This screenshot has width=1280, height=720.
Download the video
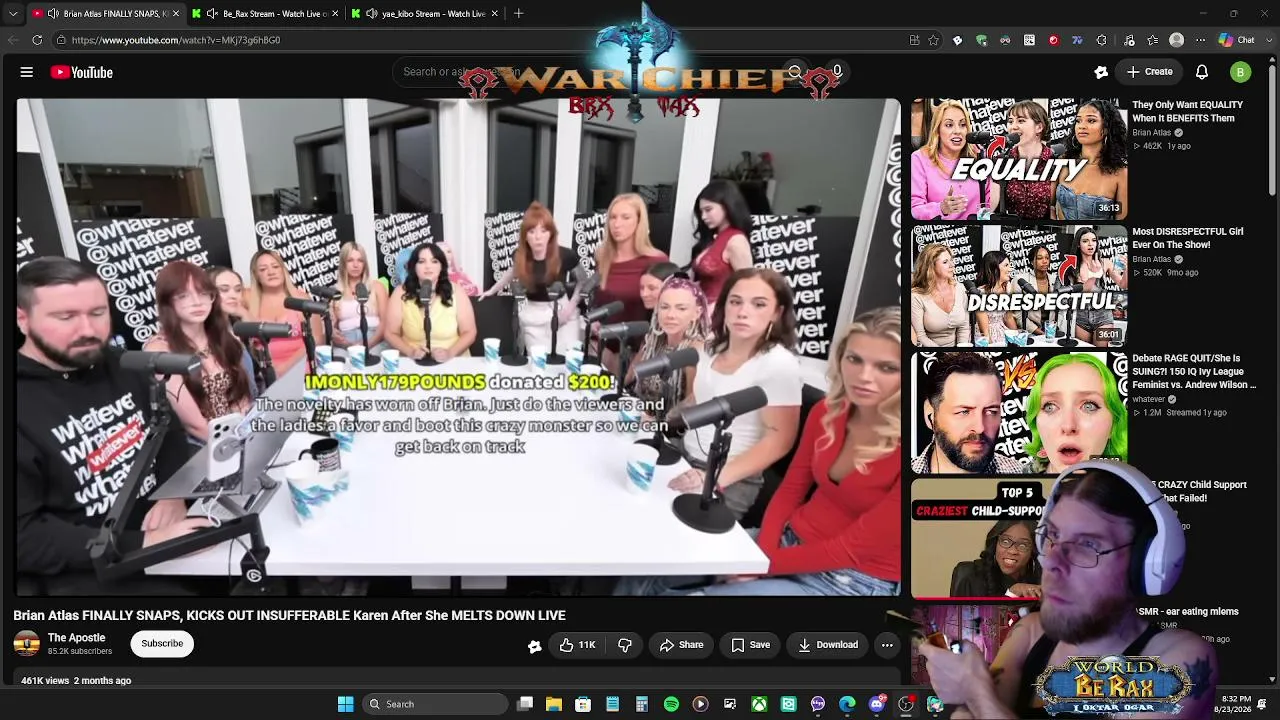click(828, 645)
